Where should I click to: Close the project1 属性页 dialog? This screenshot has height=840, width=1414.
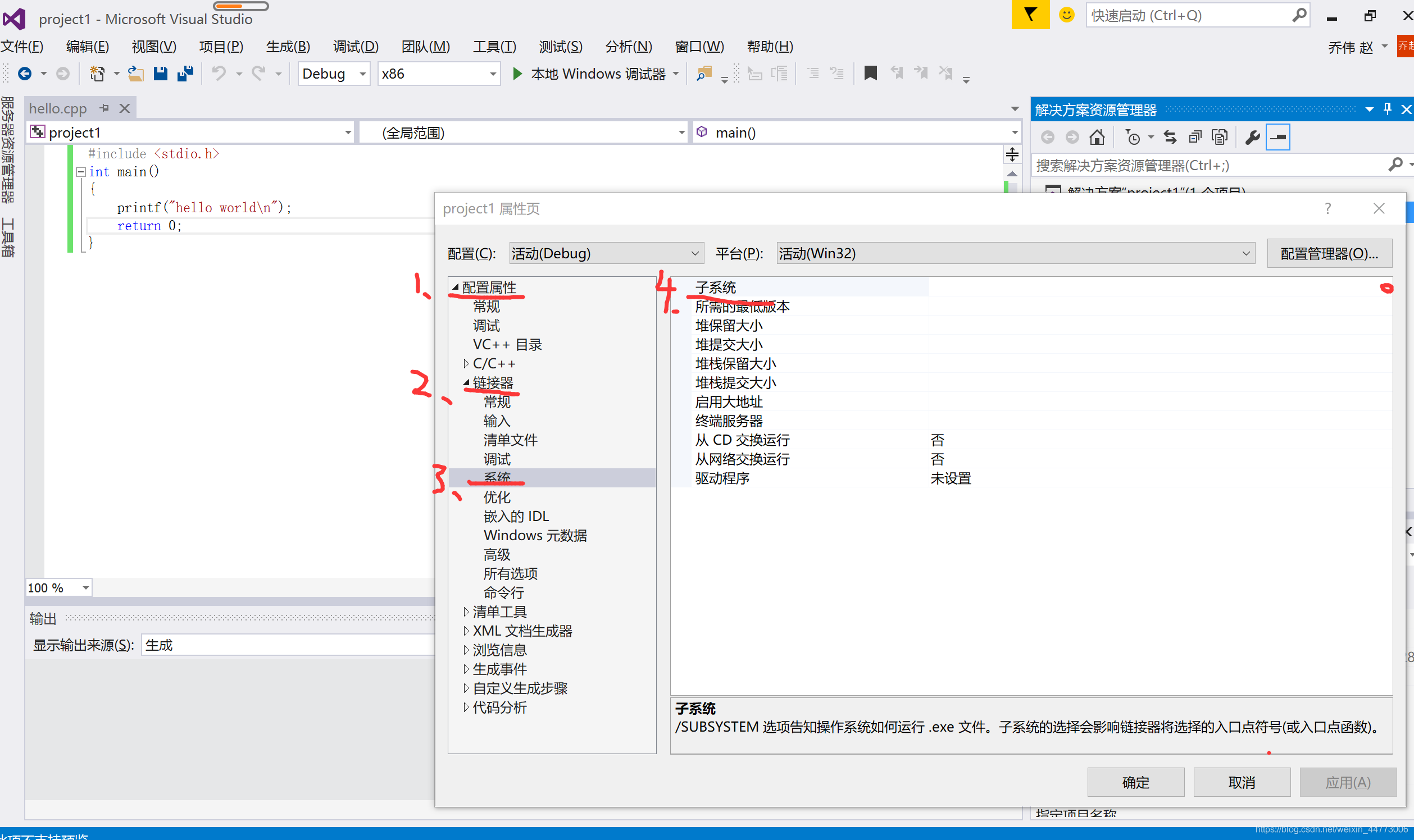point(1379,208)
